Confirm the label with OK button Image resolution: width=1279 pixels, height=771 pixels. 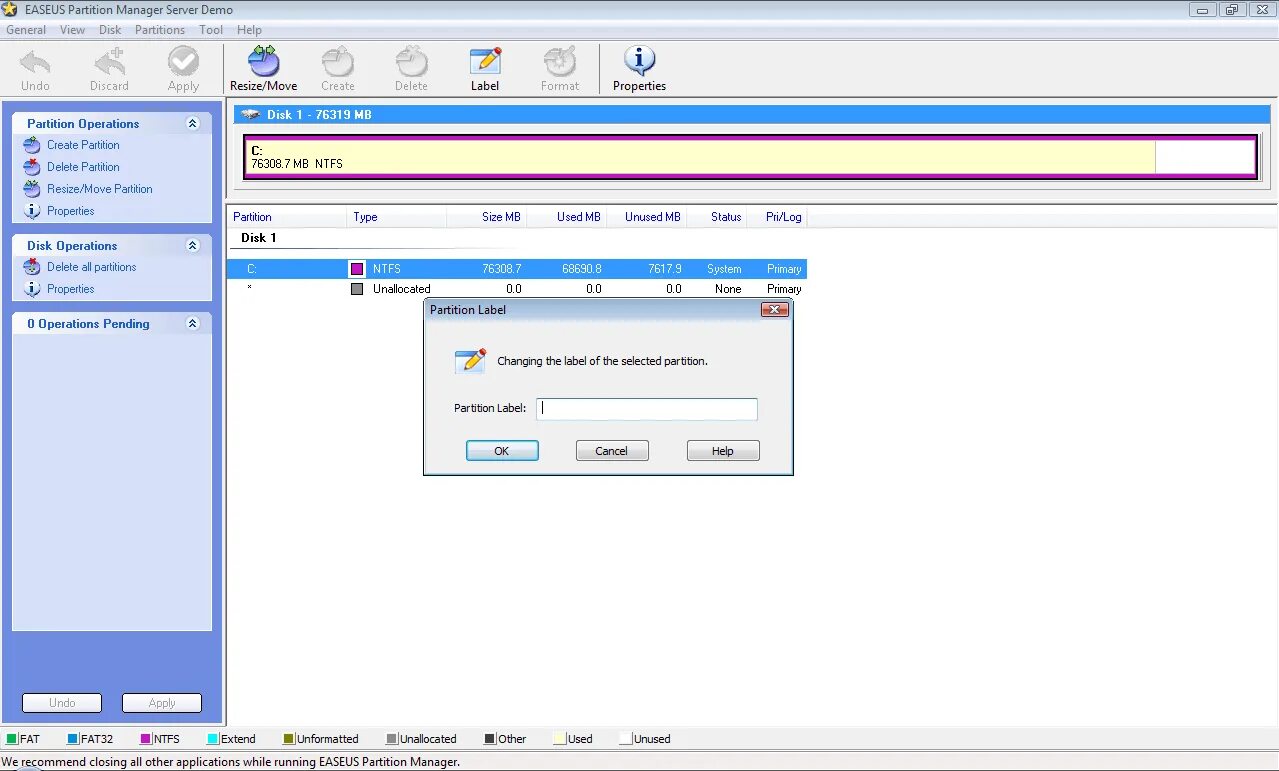pyautogui.click(x=502, y=451)
